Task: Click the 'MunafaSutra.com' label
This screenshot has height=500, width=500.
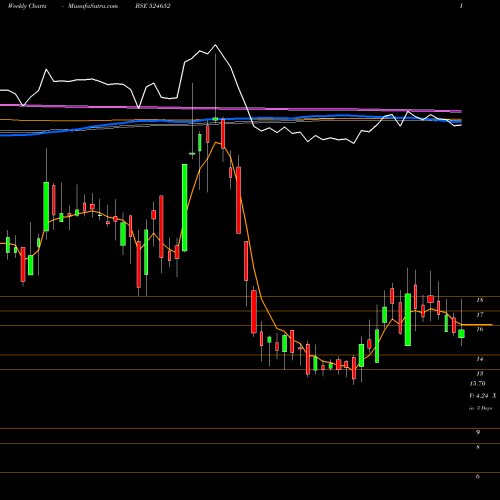Action: 93,6
